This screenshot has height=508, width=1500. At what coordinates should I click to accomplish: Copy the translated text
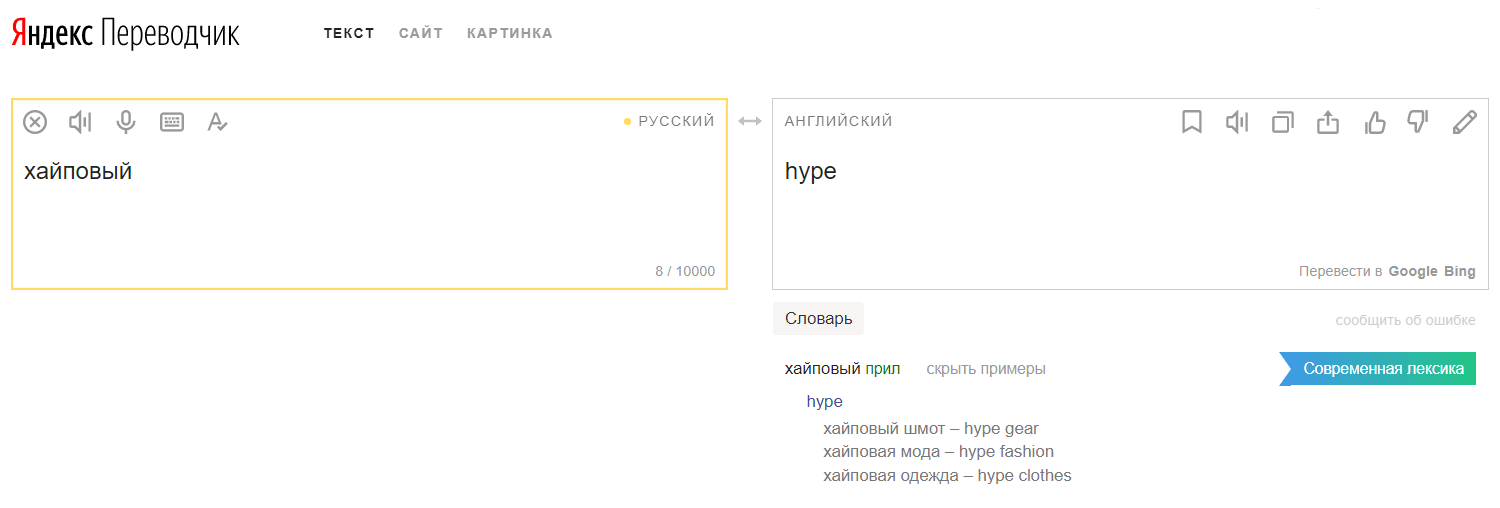point(1282,122)
